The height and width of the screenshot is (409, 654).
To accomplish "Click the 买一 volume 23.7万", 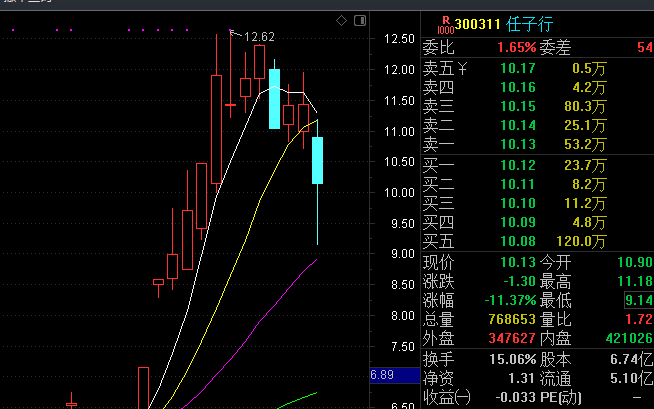I will (585, 166).
